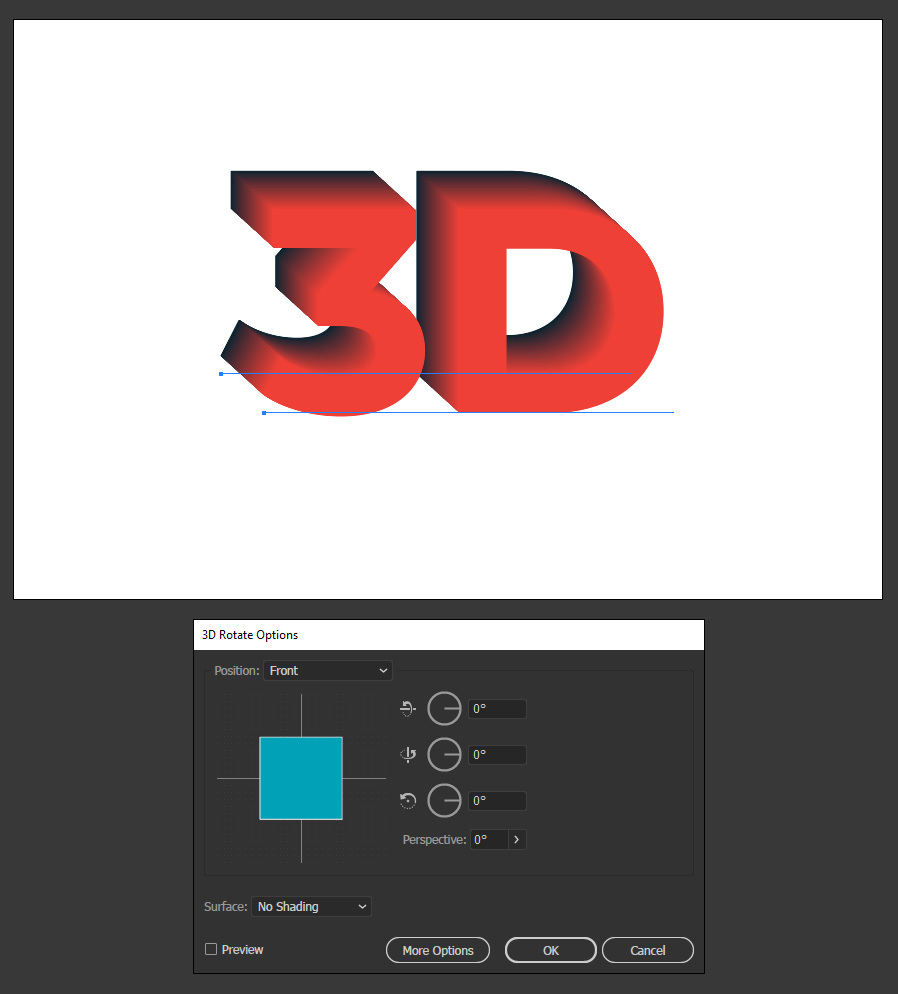Image resolution: width=898 pixels, height=994 pixels.
Task: Expand the Perspective slider arrow
Action: [x=517, y=839]
